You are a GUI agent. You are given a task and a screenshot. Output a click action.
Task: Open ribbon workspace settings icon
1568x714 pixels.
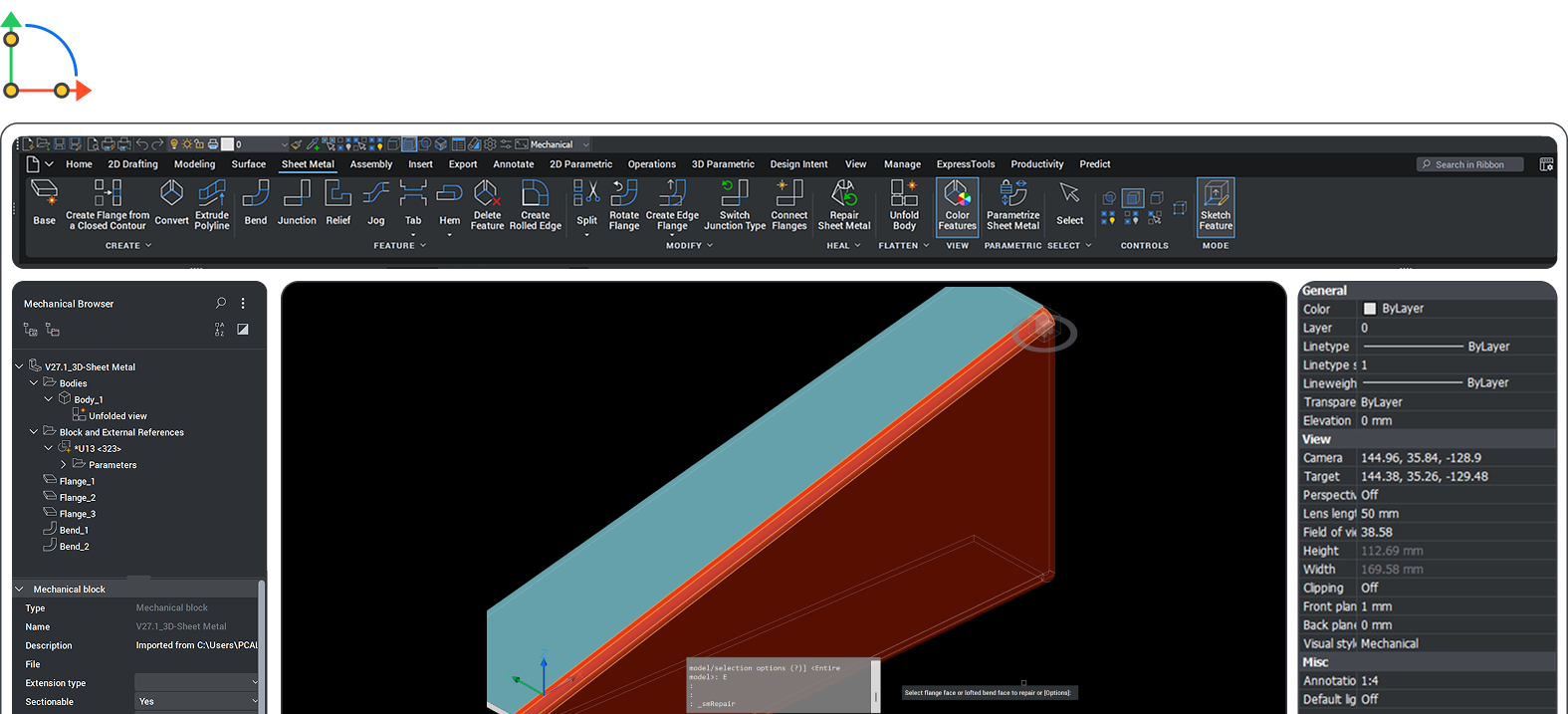(1546, 164)
